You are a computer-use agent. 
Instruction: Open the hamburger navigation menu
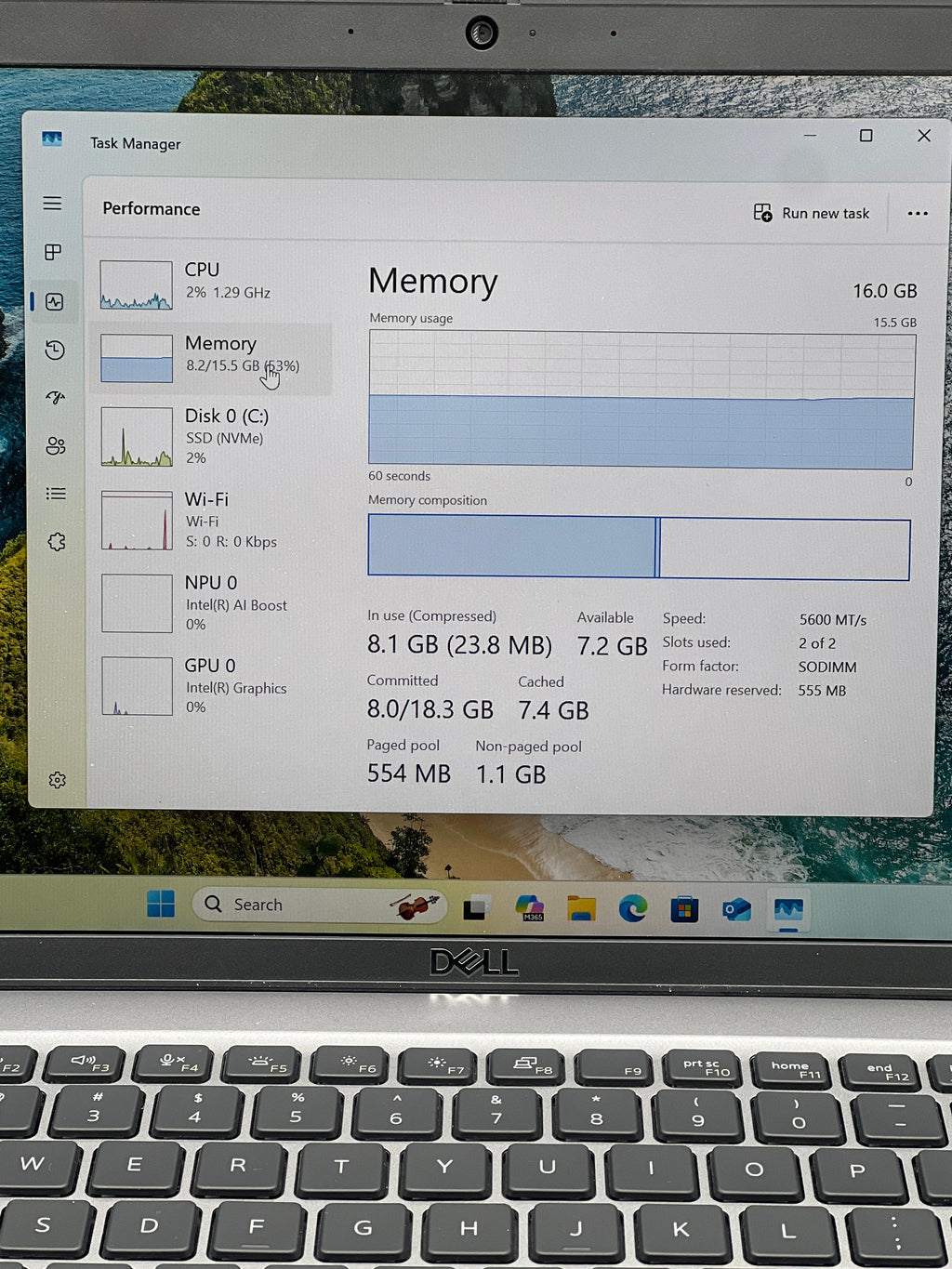click(x=53, y=203)
